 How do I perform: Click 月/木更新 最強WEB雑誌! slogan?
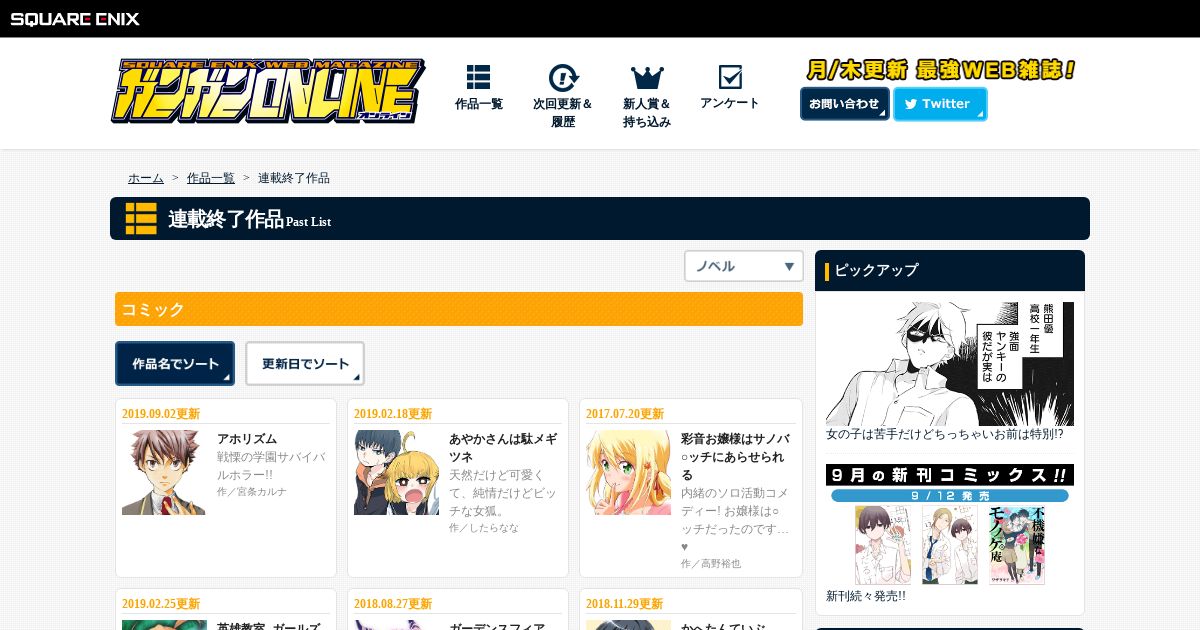(x=941, y=70)
